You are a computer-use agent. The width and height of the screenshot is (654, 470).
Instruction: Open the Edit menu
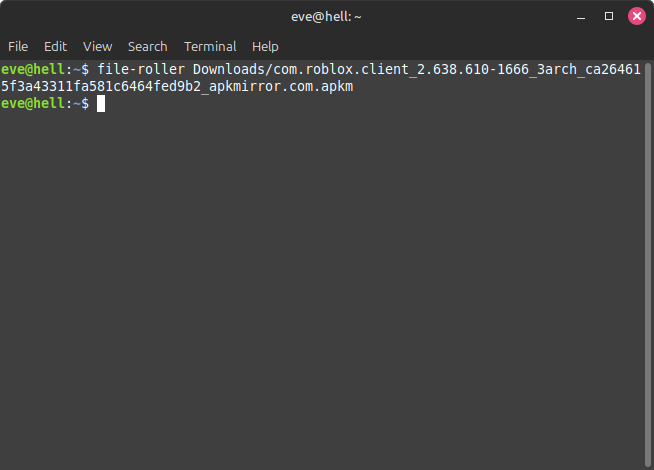click(55, 46)
